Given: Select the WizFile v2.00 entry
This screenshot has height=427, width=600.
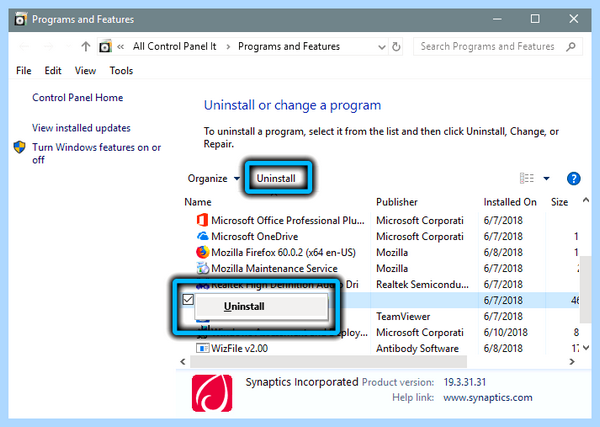Looking at the screenshot, I should [x=239, y=349].
